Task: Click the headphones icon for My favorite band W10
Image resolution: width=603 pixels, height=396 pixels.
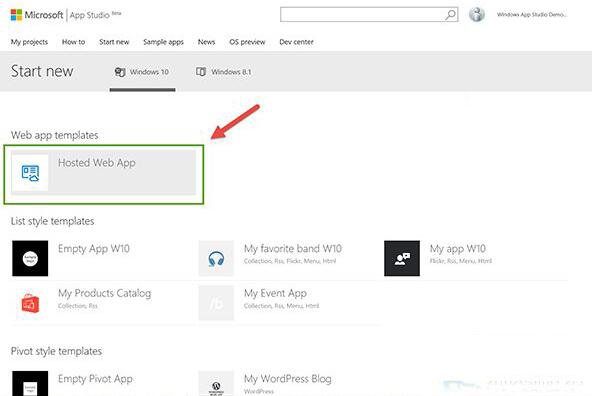Action: pos(216,258)
